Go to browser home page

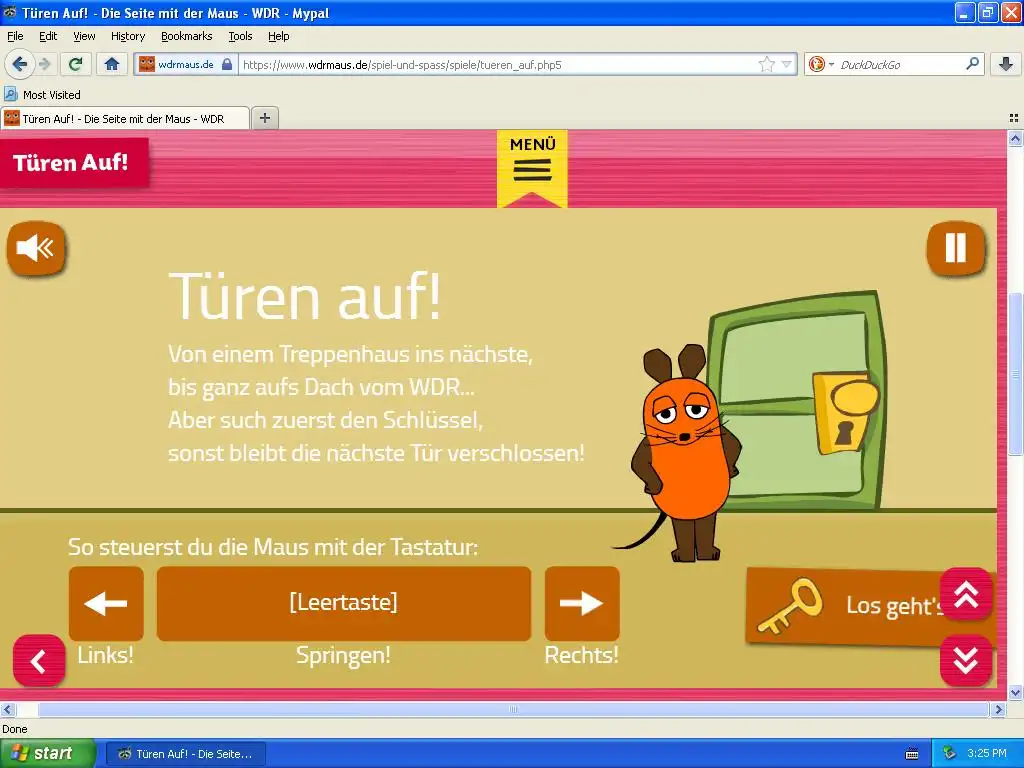(112, 64)
